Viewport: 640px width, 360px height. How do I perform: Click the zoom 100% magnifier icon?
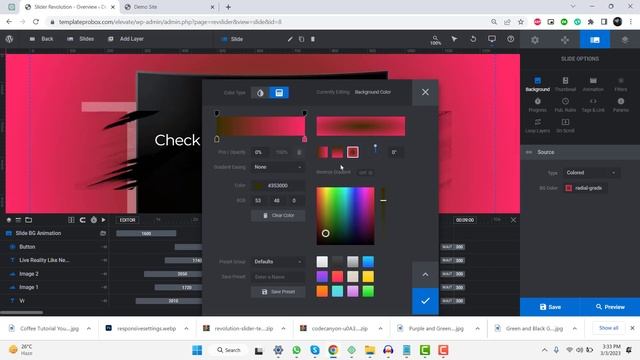click(436, 40)
